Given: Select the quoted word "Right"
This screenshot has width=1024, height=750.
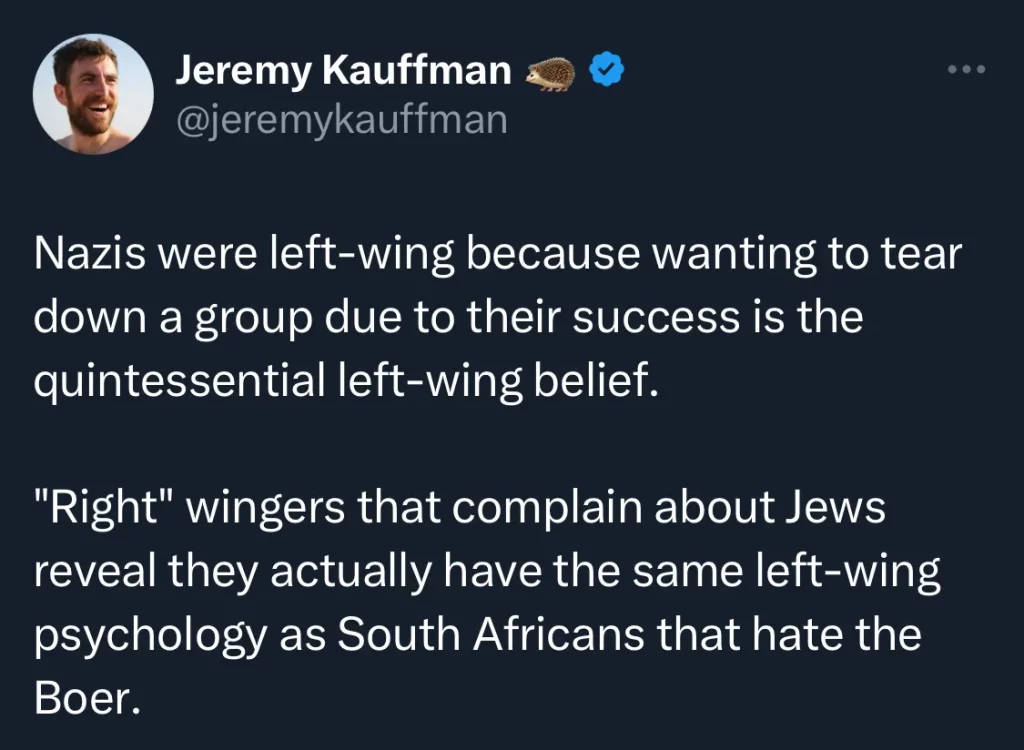Looking at the screenshot, I should 104,508.
